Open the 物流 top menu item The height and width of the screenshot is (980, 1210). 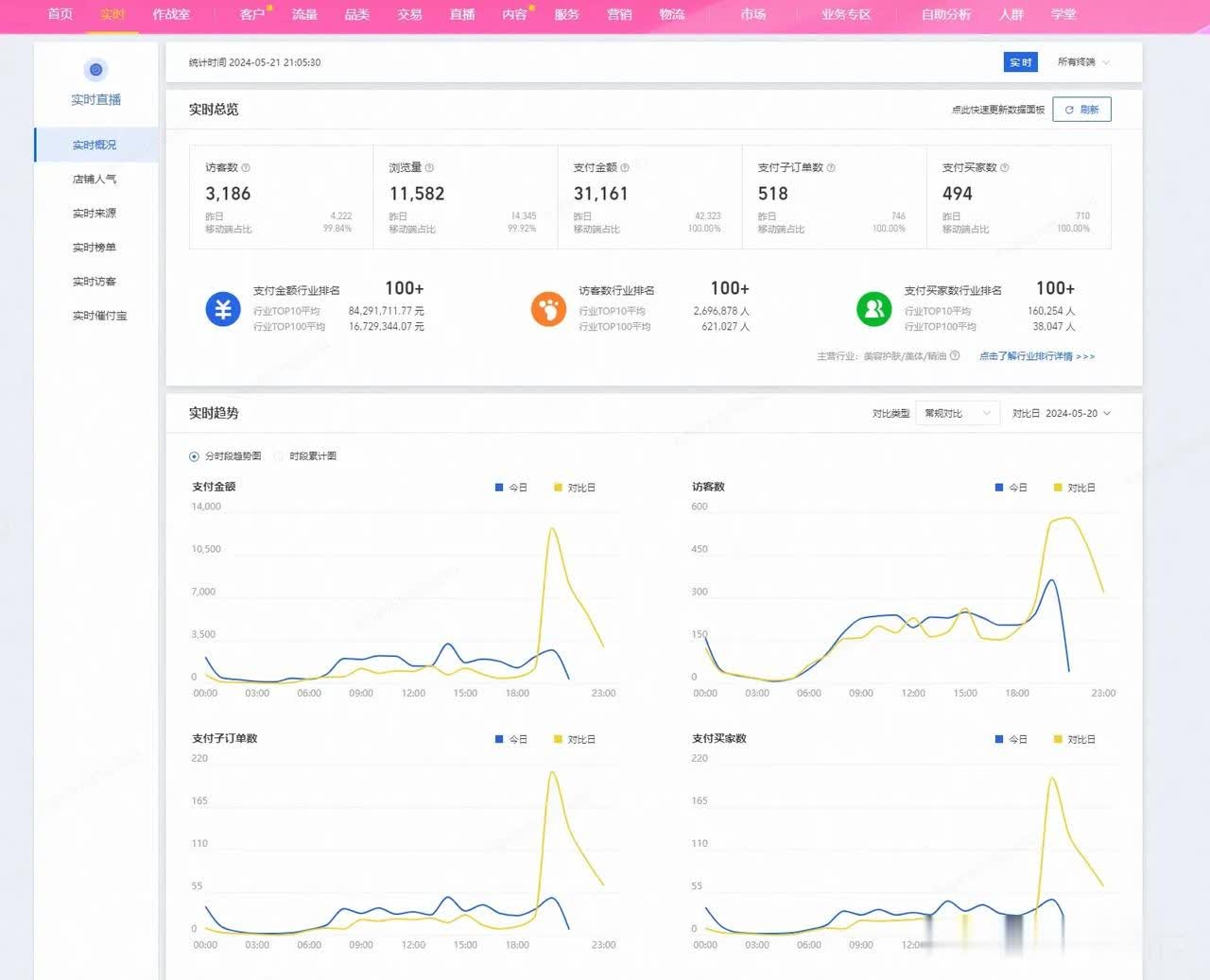[672, 14]
